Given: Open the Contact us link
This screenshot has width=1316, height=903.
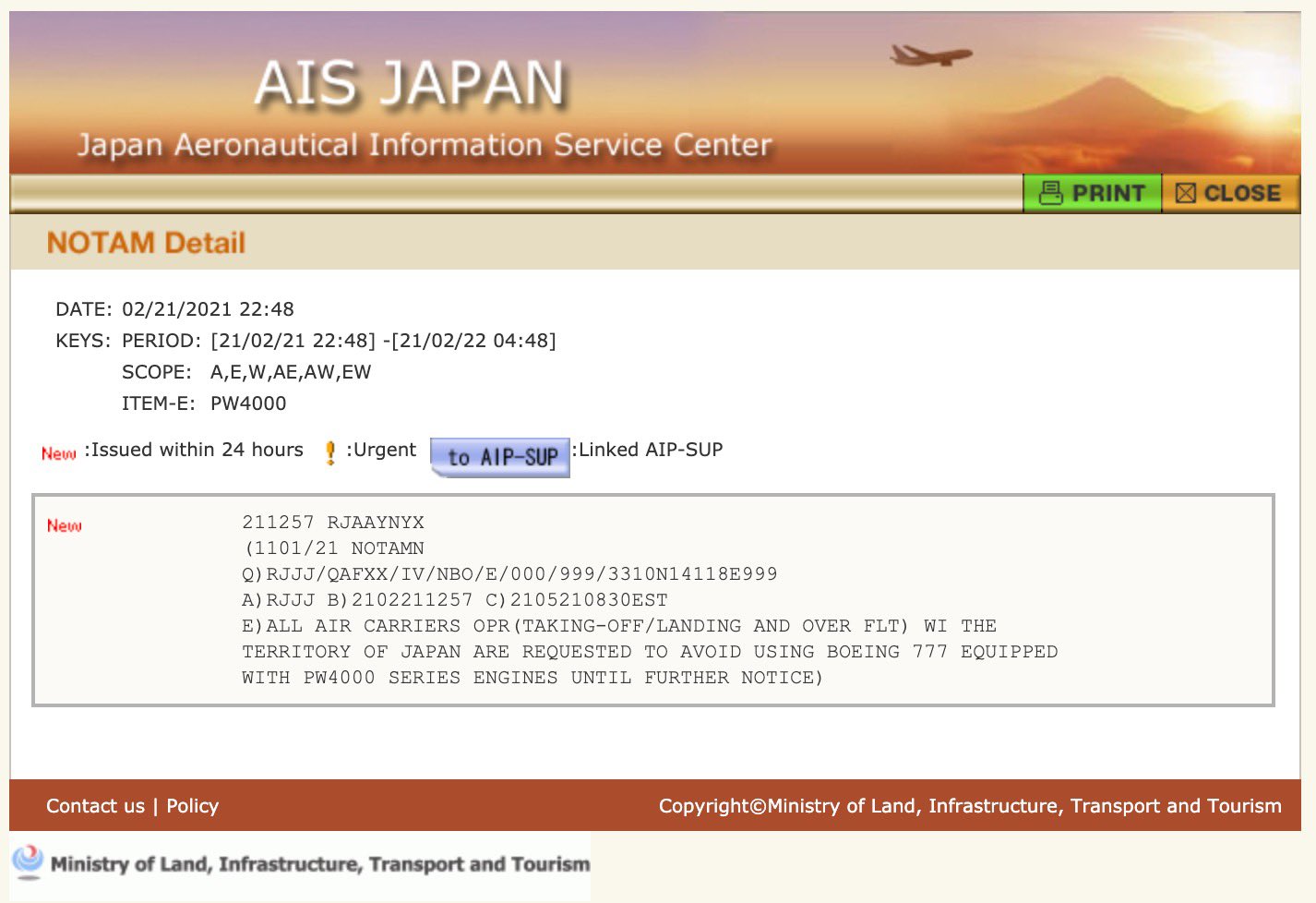Looking at the screenshot, I should (x=95, y=806).
